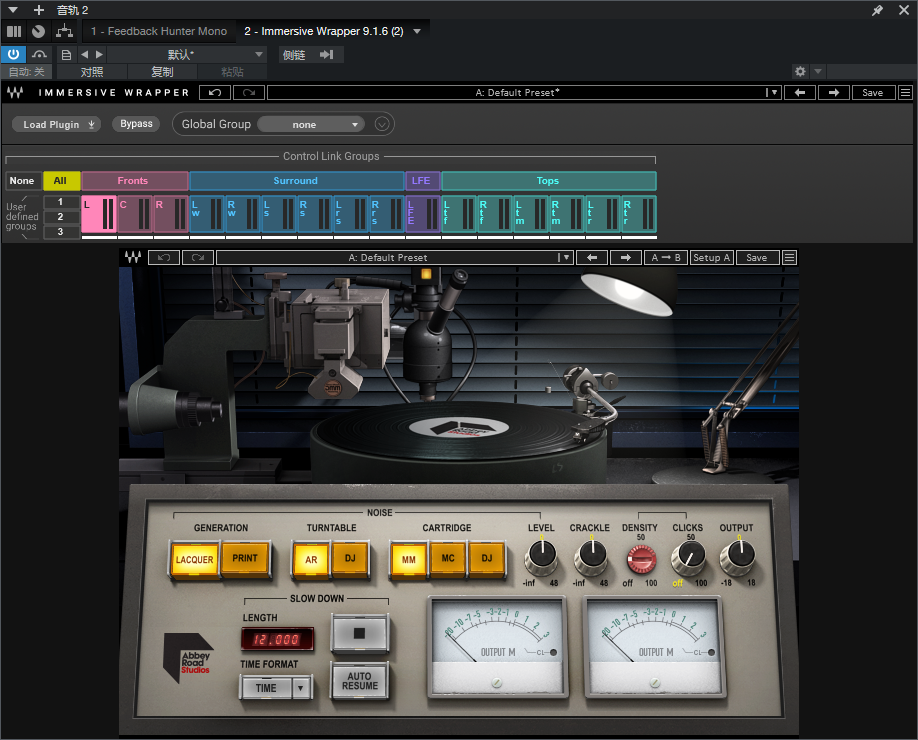918x740 pixels.
Task: Expand the insert list dropdown arrow
Action: 417,32
